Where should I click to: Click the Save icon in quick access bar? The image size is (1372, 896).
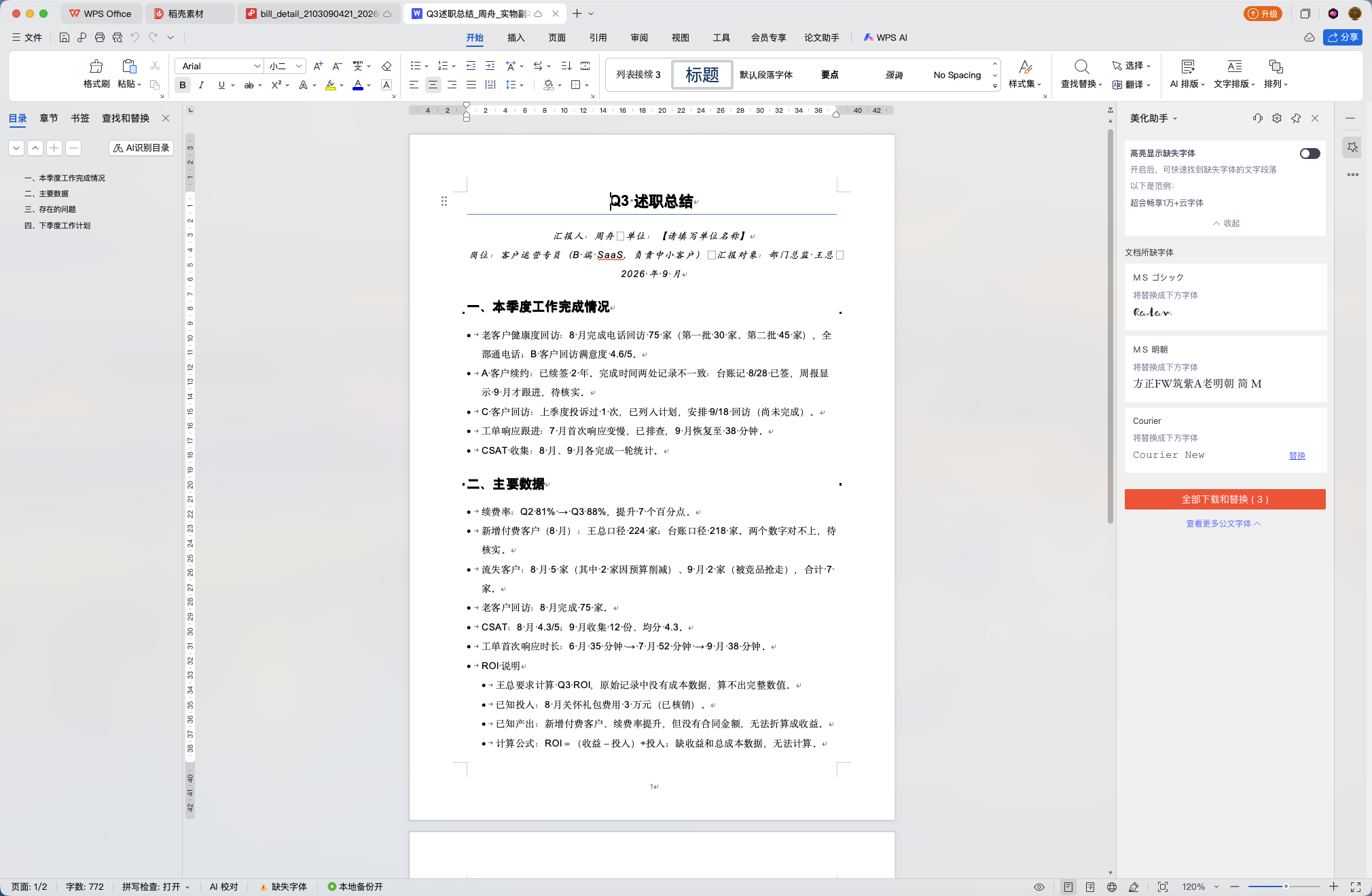[65, 37]
